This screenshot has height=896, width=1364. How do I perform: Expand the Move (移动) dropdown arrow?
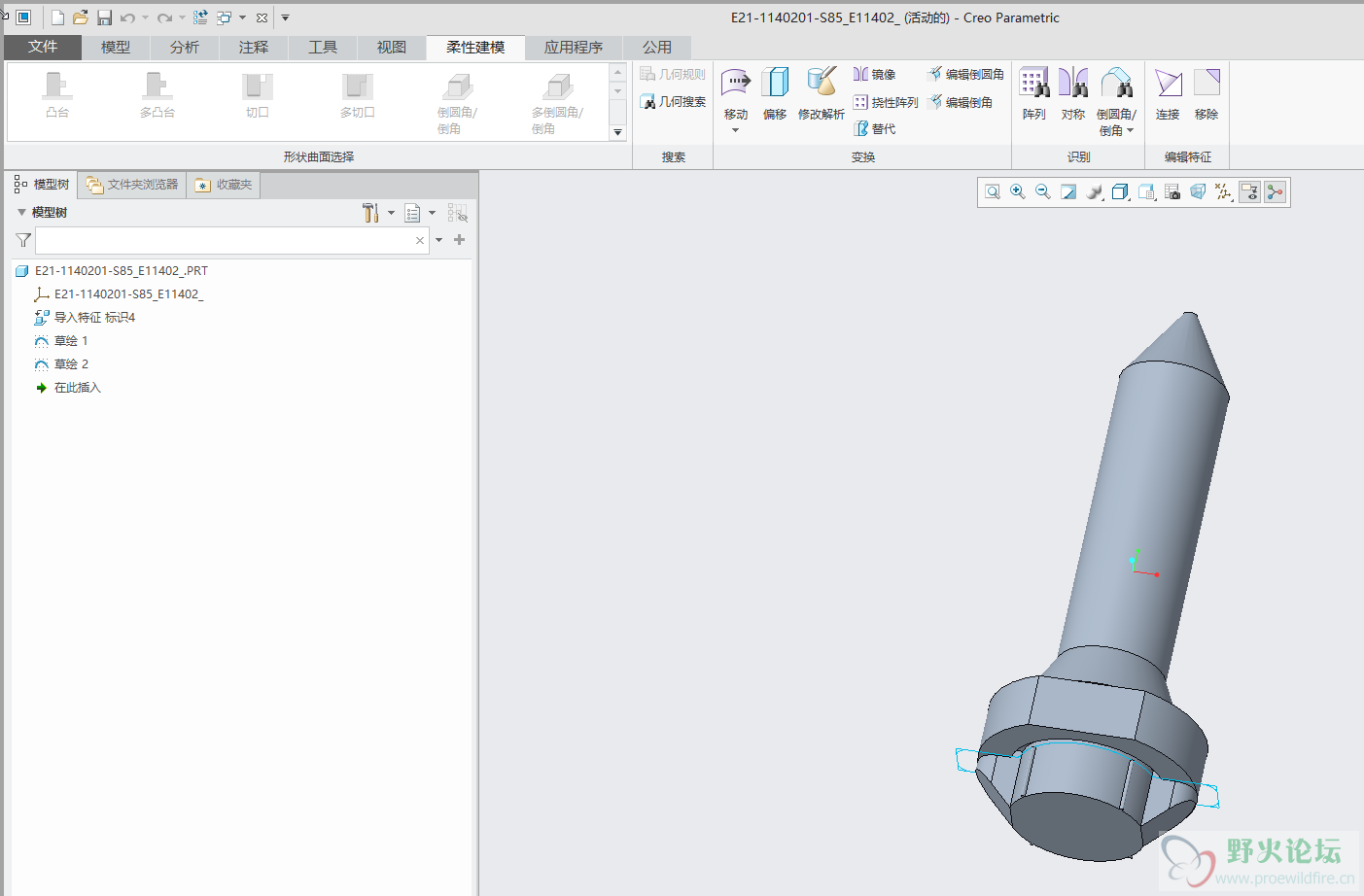(x=736, y=130)
